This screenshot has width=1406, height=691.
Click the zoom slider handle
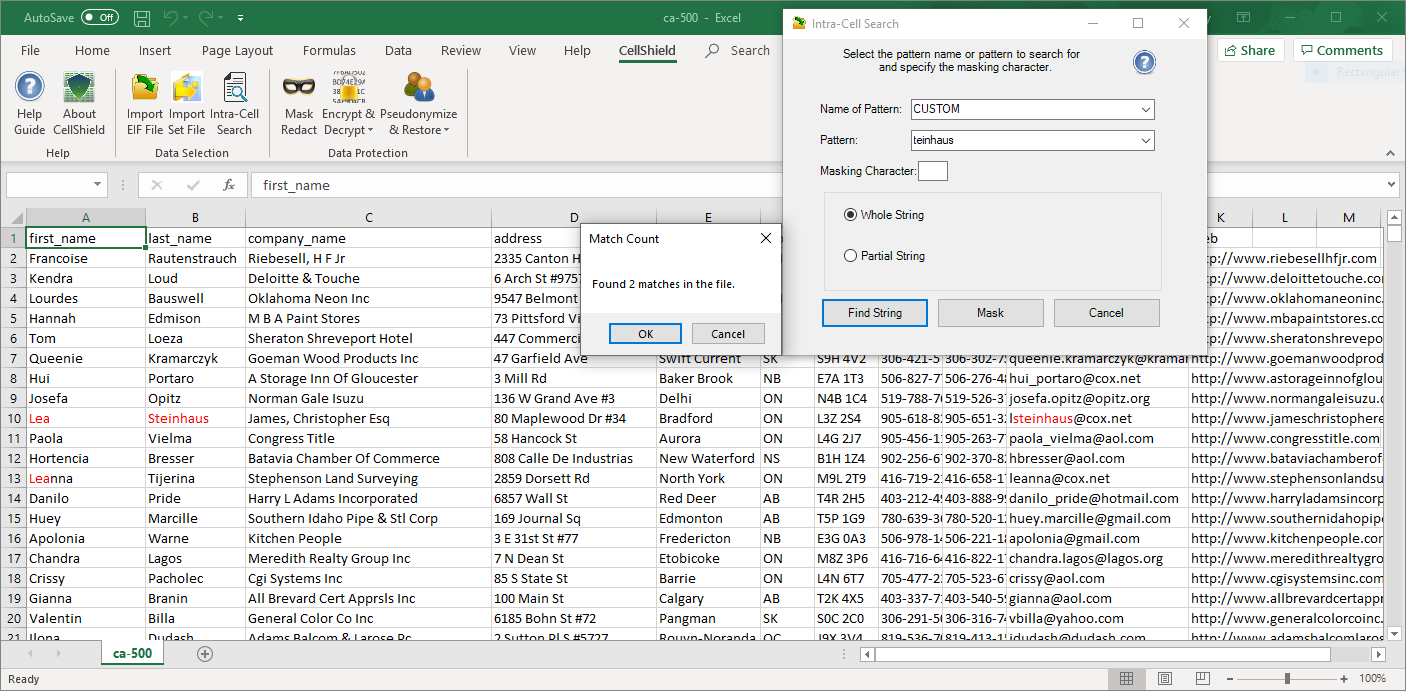tap(1287, 679)
